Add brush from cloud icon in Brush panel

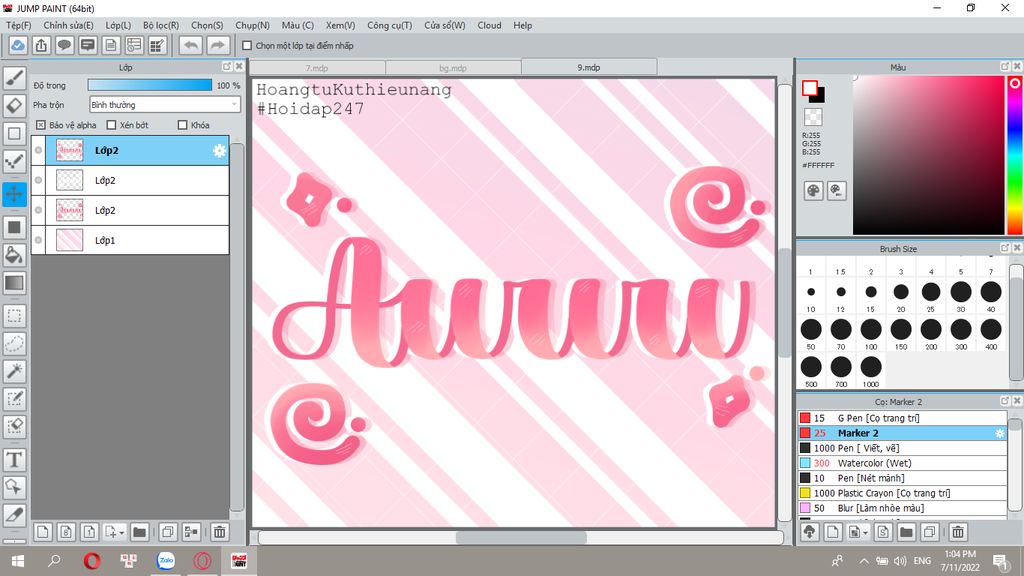(x=810, y=532)
